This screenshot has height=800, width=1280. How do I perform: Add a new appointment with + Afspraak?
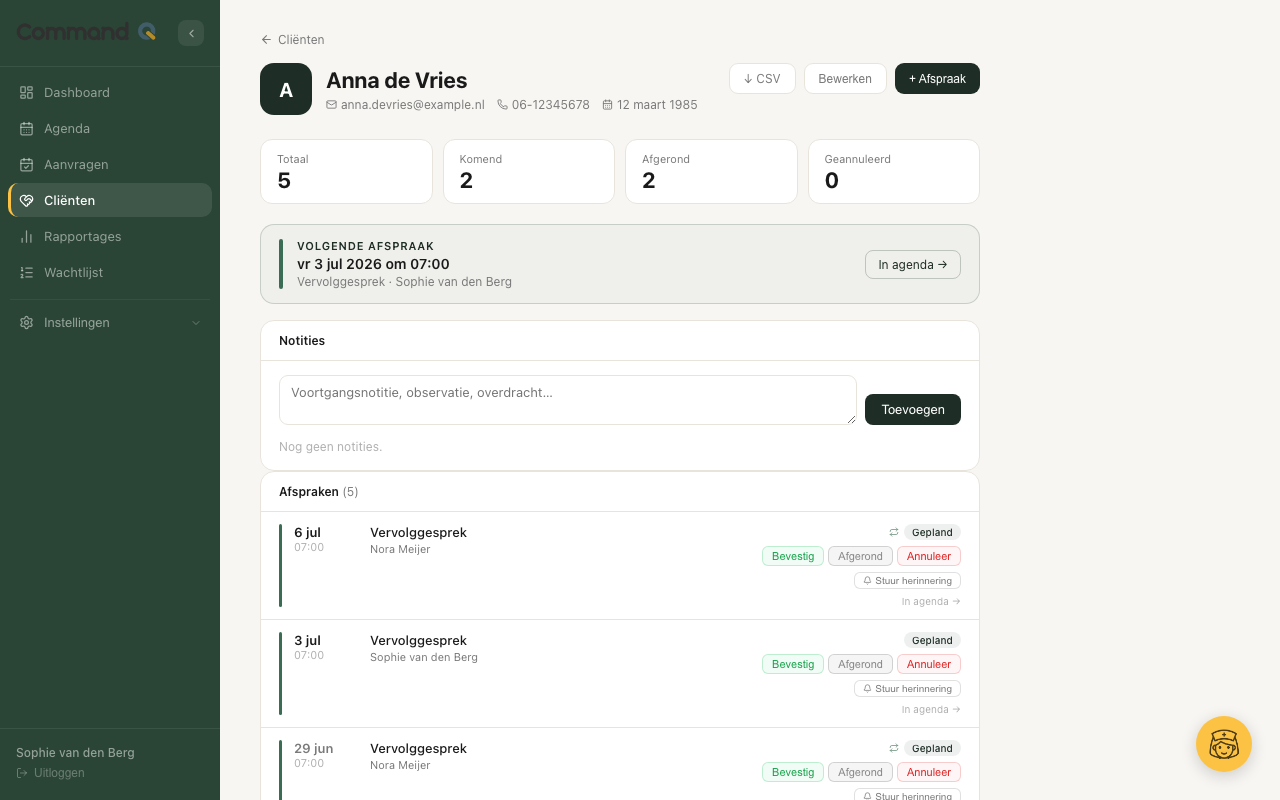[x=937, y=78]
